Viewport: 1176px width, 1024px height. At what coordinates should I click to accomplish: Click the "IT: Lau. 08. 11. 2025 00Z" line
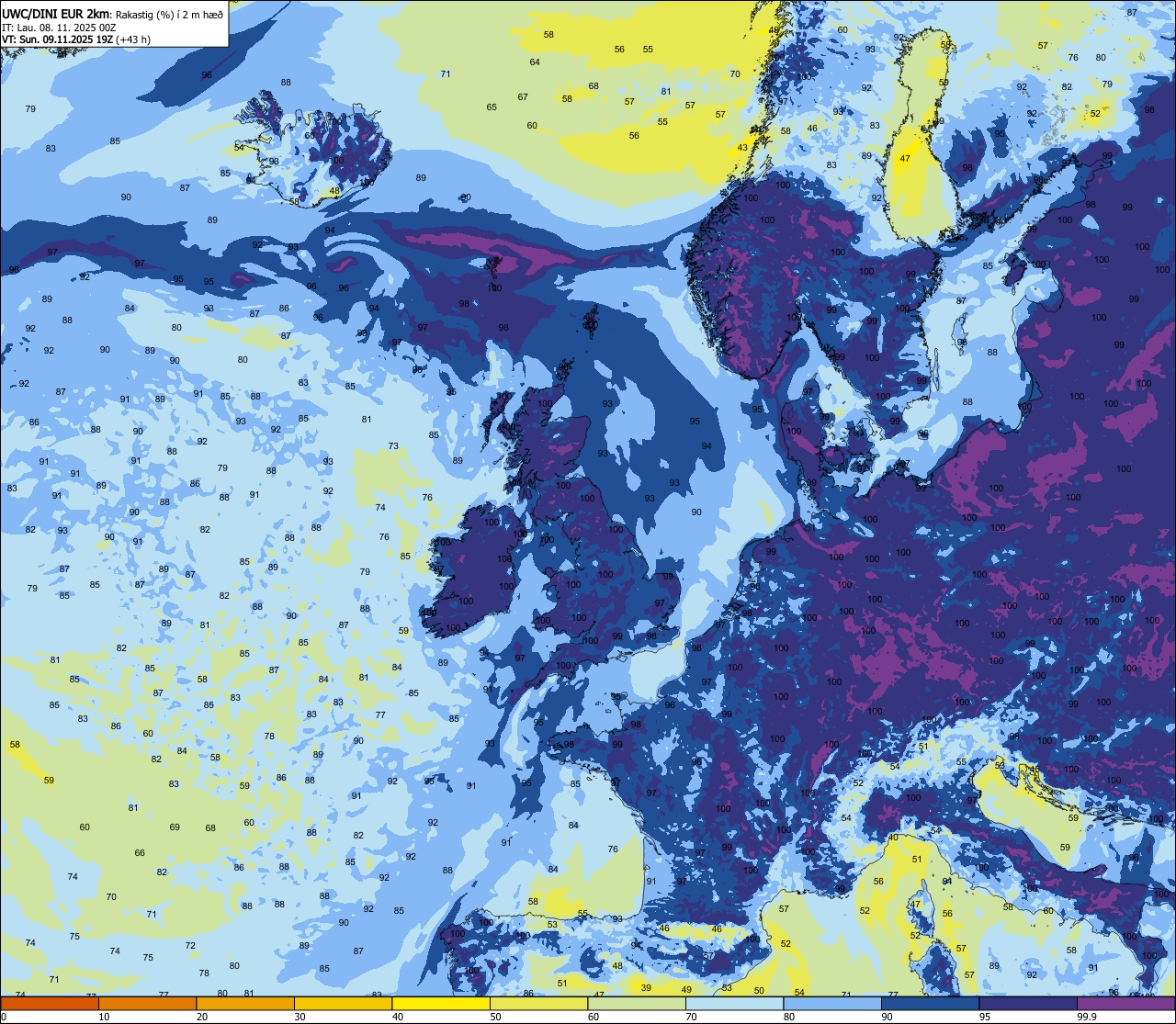(x=59, y=27)
